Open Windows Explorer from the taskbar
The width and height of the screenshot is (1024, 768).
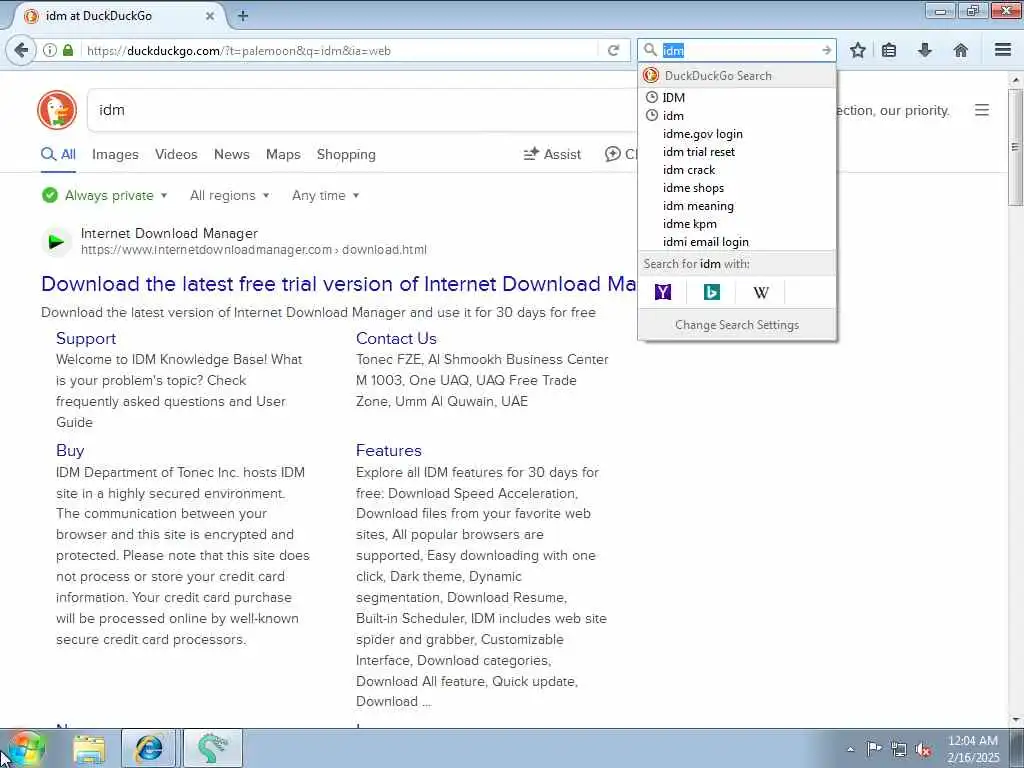[89, 748]
